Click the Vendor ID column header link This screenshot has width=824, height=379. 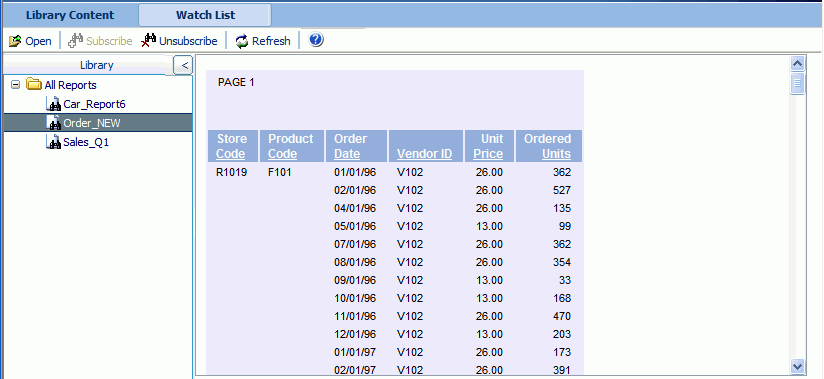point(425,154)
